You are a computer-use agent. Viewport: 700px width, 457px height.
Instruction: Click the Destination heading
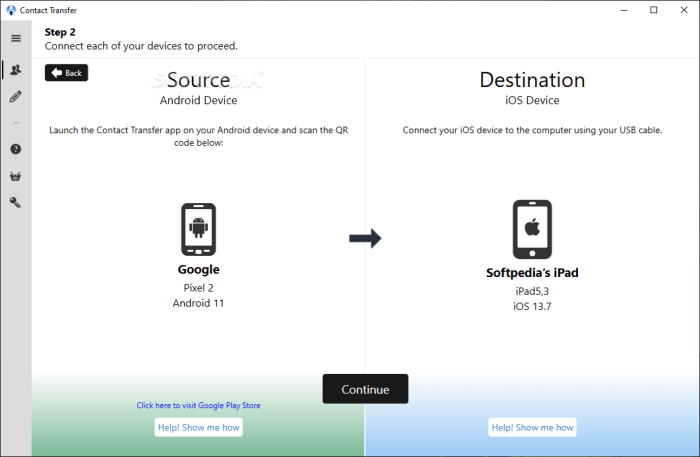point(532,80)
